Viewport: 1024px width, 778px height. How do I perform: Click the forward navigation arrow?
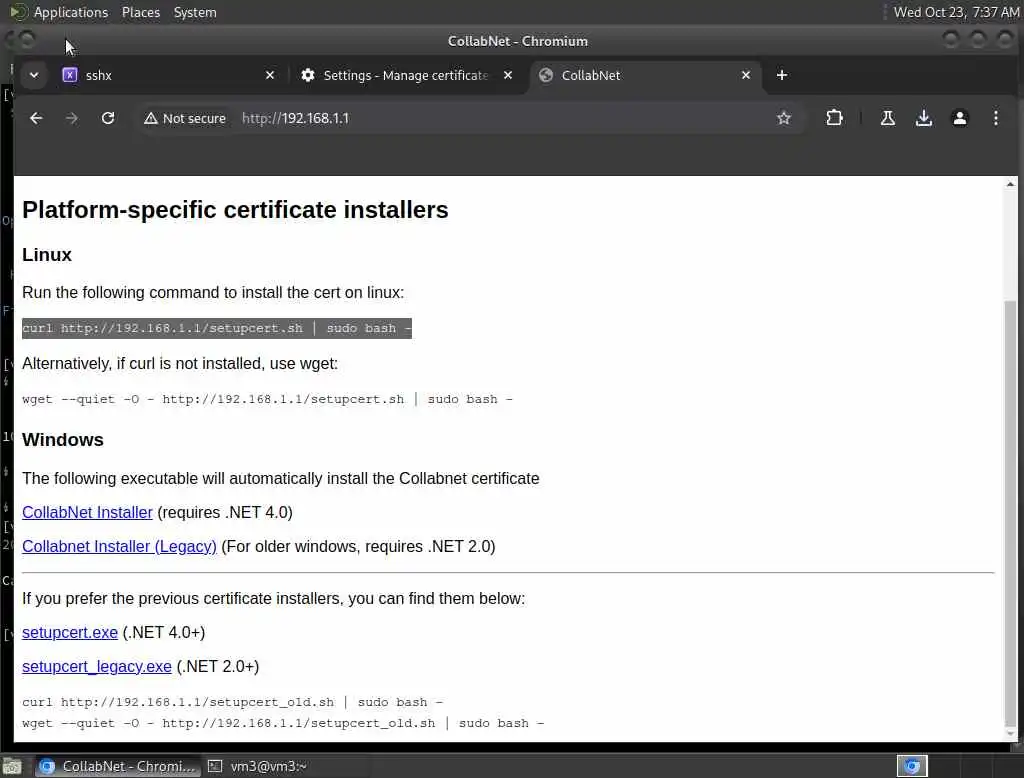(x=72, y=118)
